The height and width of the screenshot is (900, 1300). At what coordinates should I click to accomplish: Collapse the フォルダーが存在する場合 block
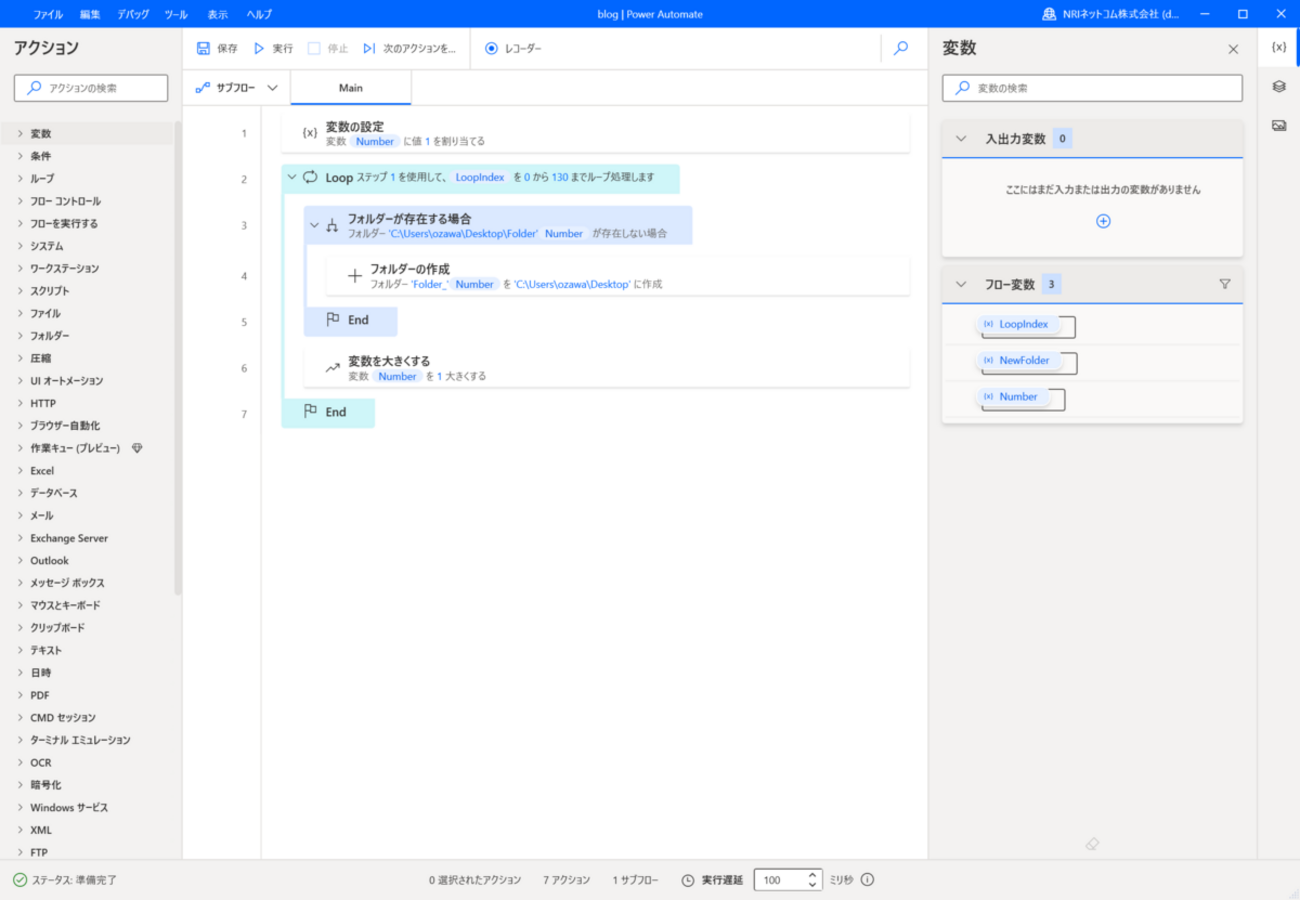click(314, 225)
